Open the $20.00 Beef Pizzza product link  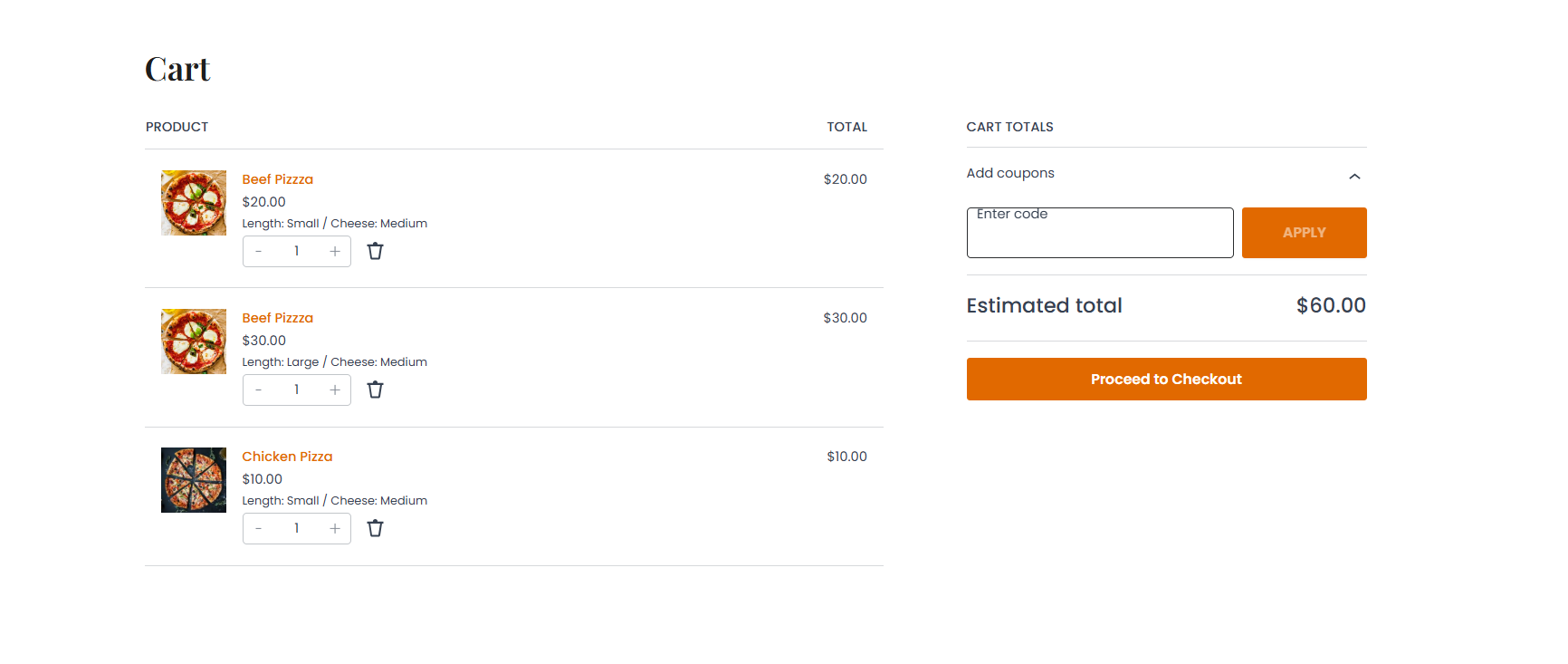[277, 179]
